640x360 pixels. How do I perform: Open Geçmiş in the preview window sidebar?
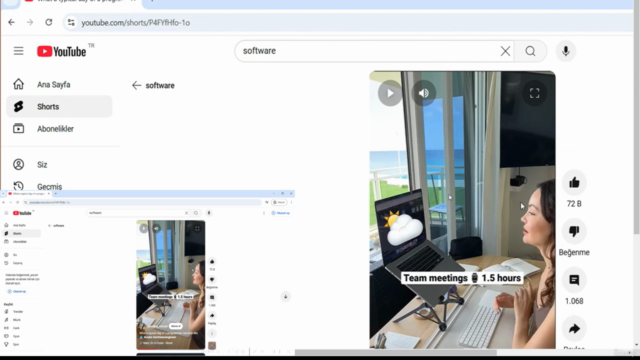pyautogui.click(x=21, y=263)
